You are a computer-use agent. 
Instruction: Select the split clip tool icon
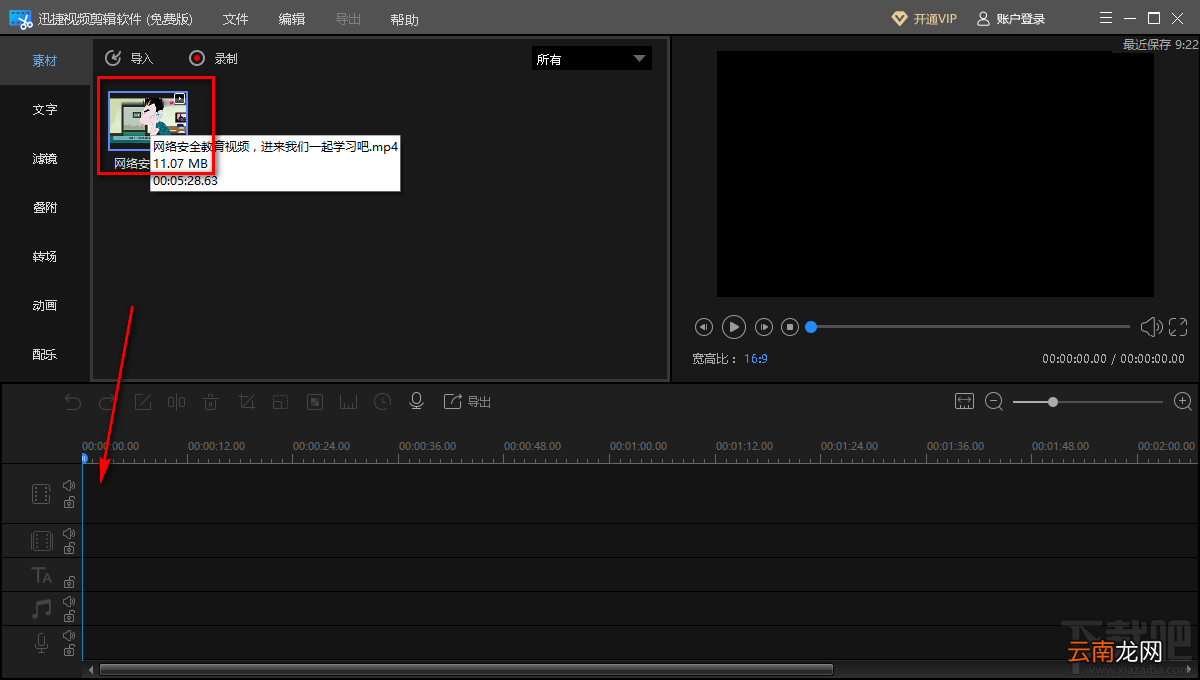176,402
